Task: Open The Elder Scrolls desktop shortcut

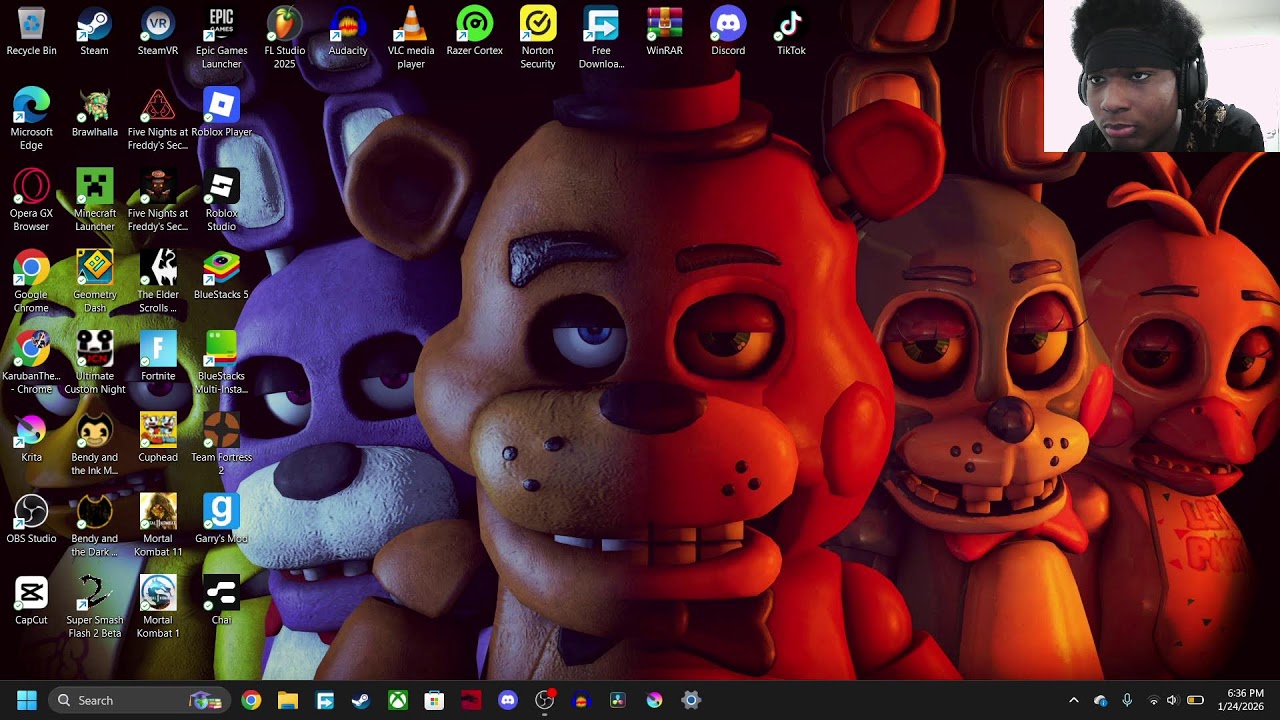Action: click(158, 283)
